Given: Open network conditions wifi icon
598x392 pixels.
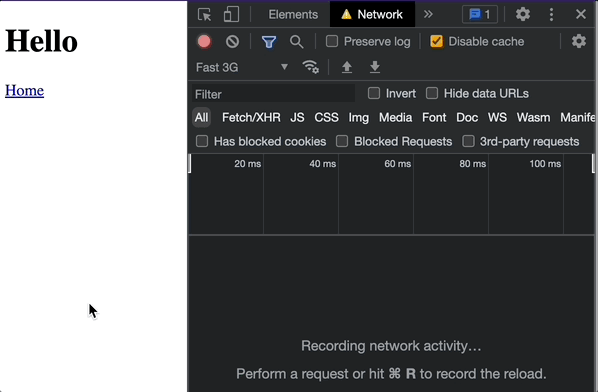Looking at the screenshot, I should tap(310, 67).
